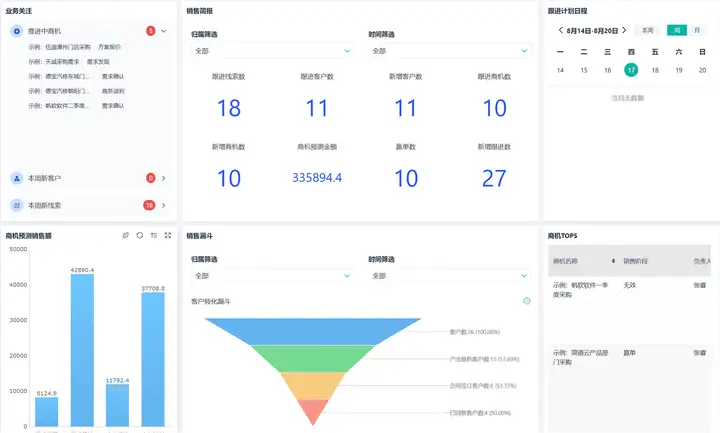This screenshot has height=433, width=720.
Task: Click the bar labeled 37708.8
Action: coord(153,359)
